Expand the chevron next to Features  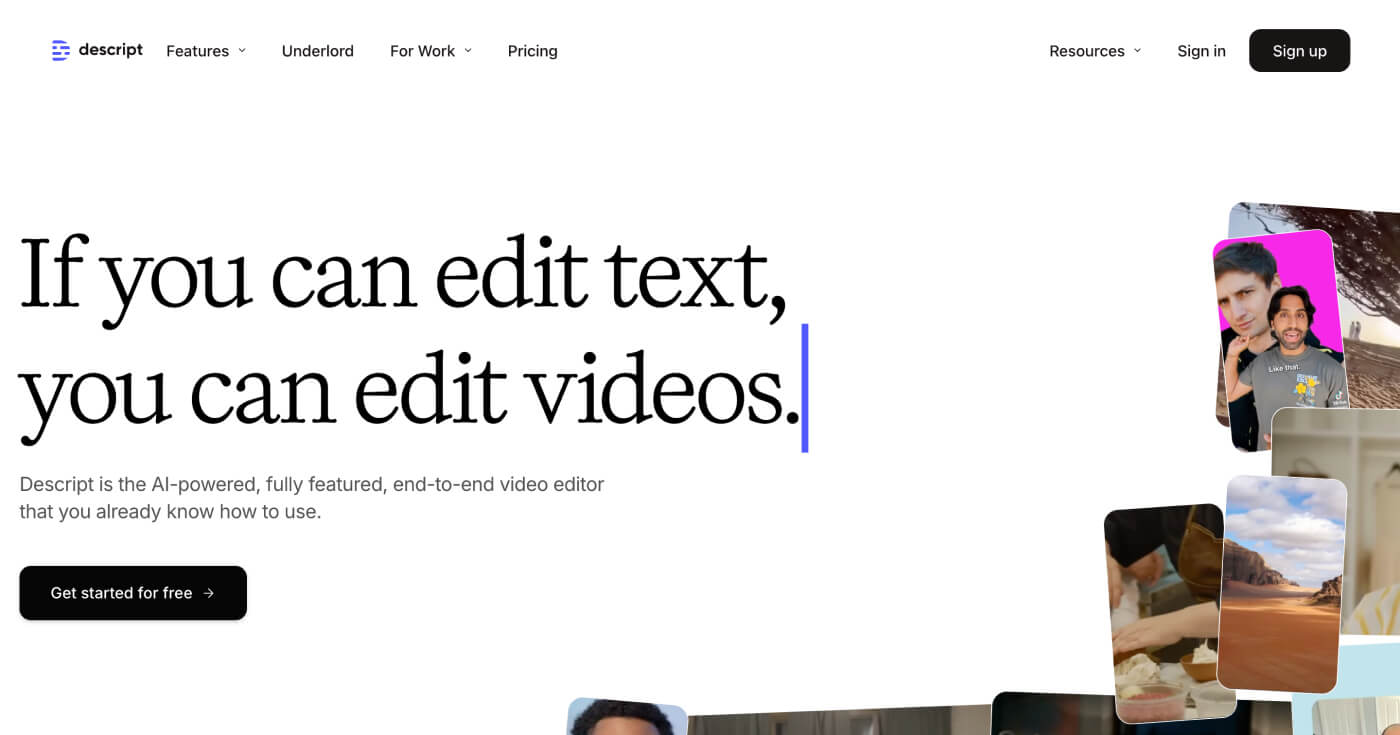[x=242, y=51]
